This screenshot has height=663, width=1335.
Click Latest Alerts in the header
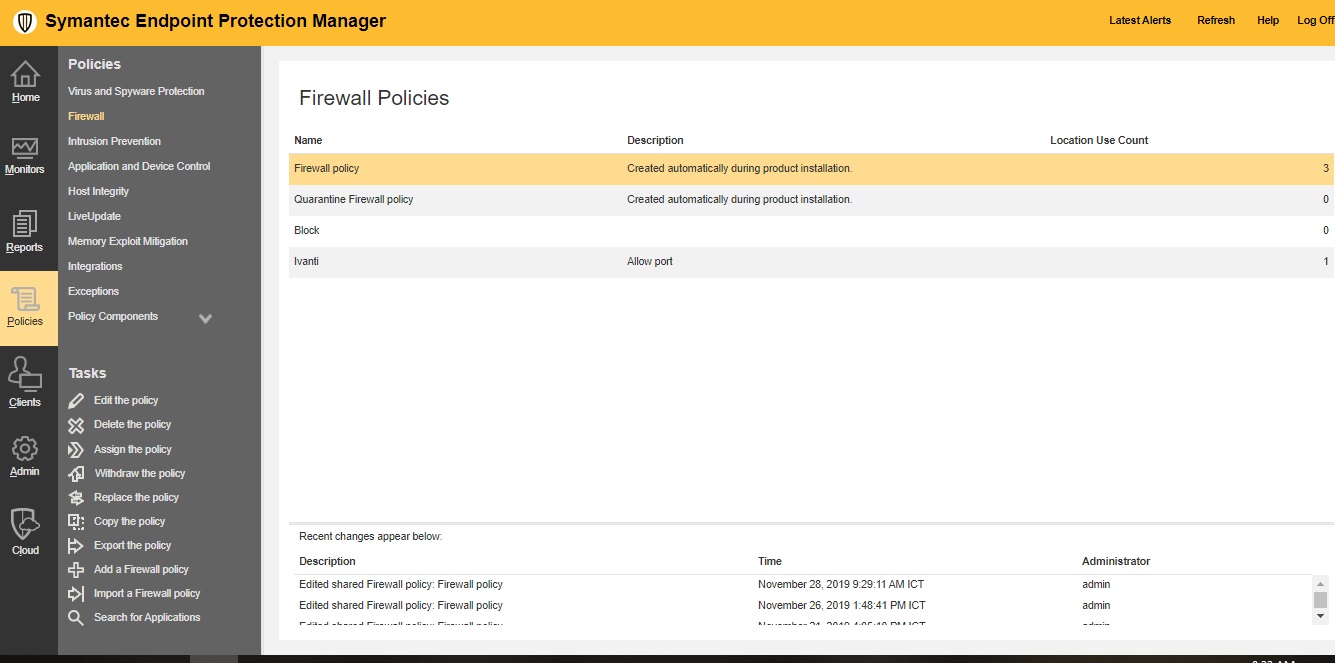[x=1140, y=20]
